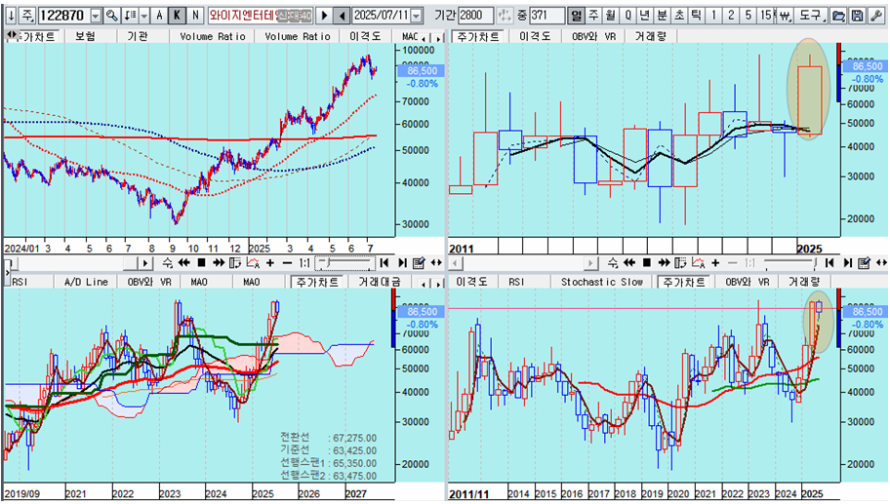Open the folder icon to load chart
The height and width of the screenshot is (504, 890).
[838, 16]
